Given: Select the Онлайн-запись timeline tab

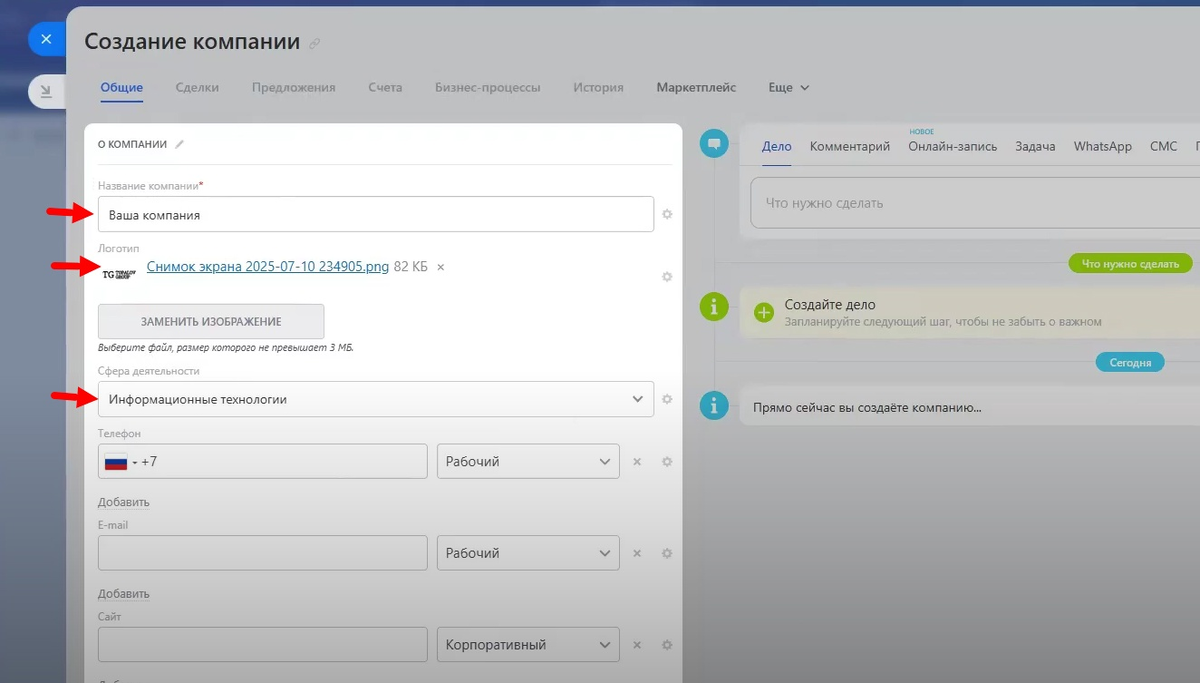Looking at the screenshot, I should click(x=953, y=146).
